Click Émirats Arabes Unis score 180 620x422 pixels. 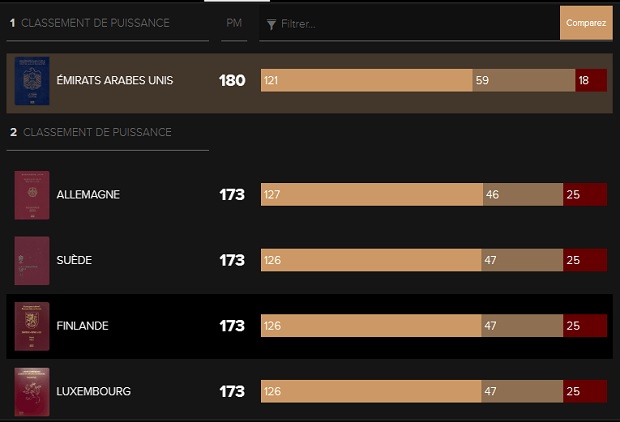click(232, 81)
